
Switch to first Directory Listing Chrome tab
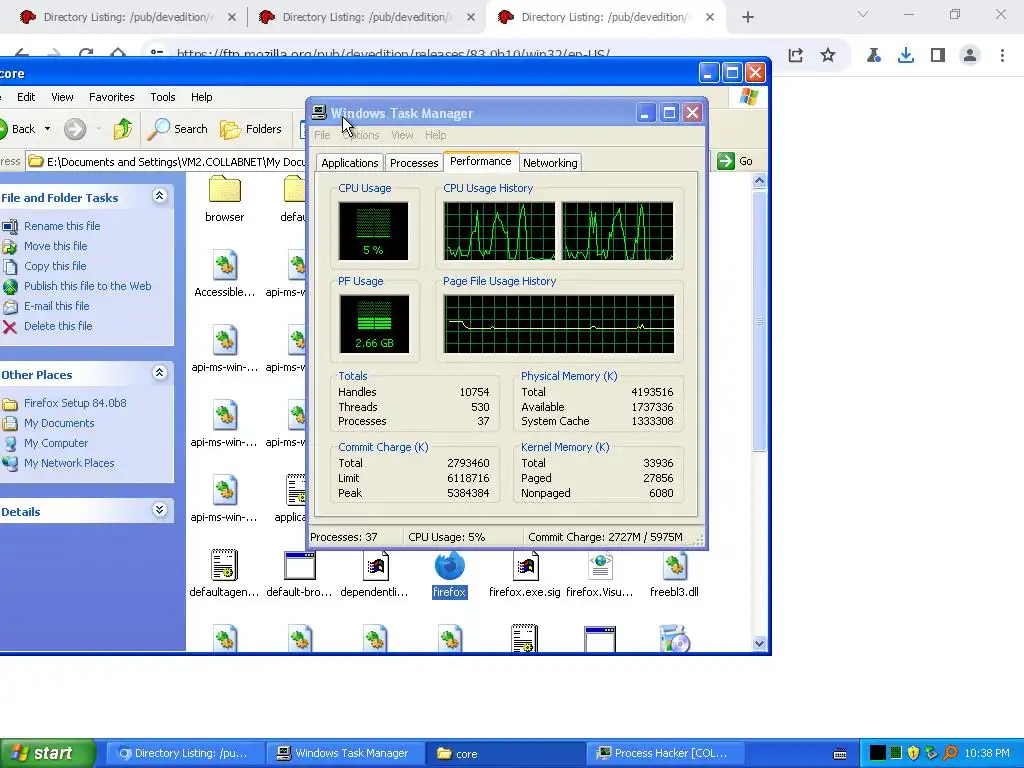127,18
